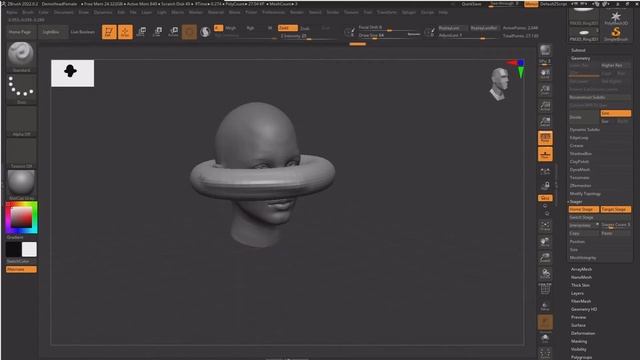Click the L.Sym local symmetry icon
Viewport: 640px width, 360px height.
545,172
